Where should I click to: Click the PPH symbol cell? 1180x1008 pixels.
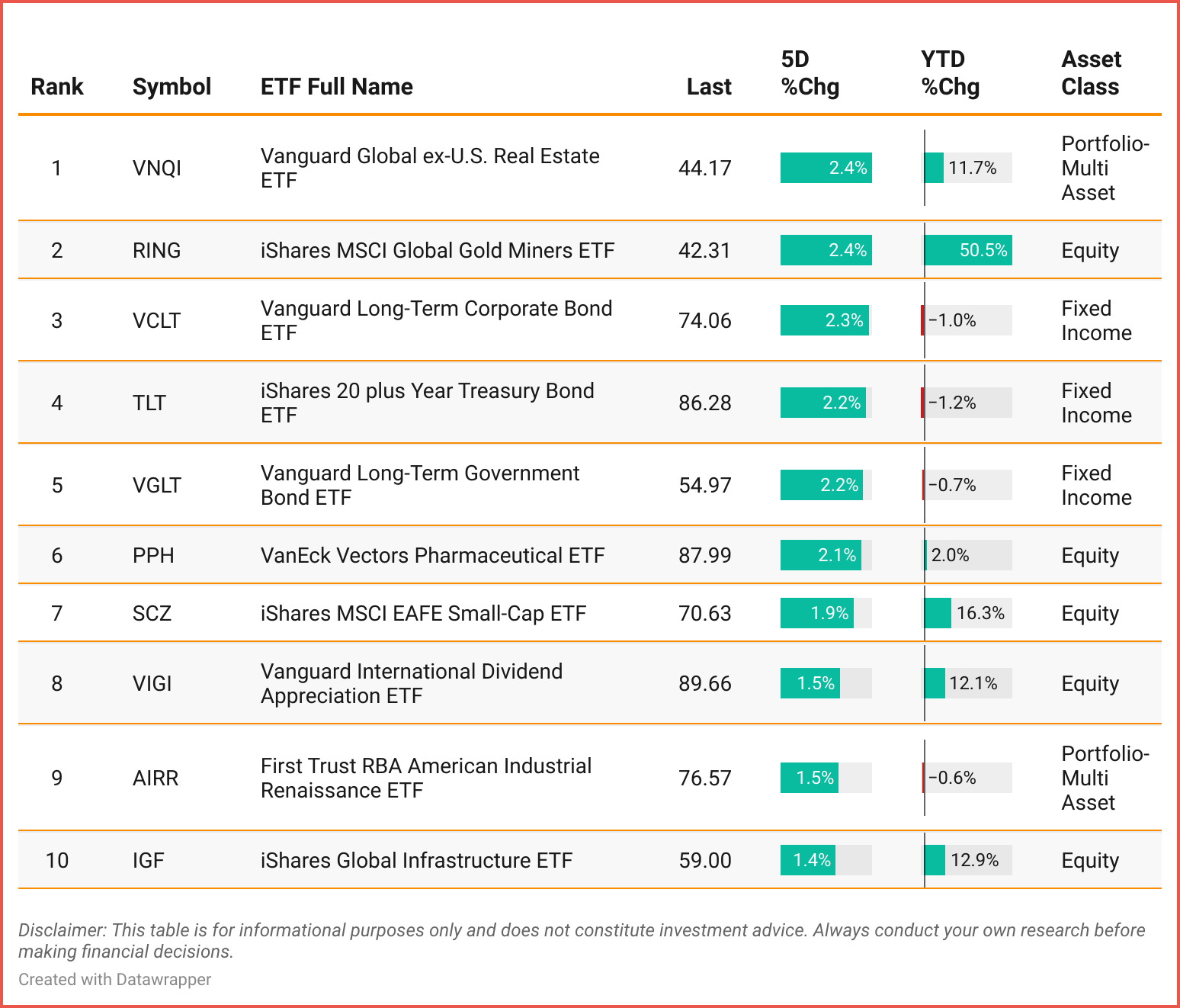[x=153, y=555]
